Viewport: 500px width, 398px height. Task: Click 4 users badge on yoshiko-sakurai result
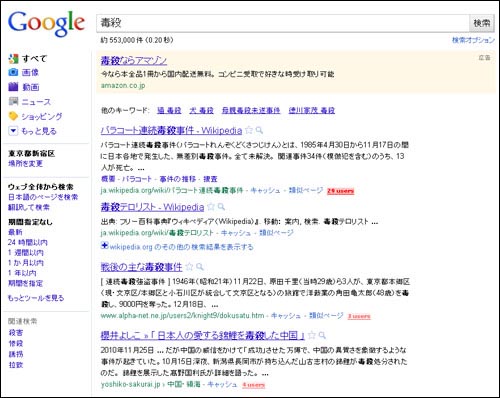pyautogui.click(x=254, y=385)
